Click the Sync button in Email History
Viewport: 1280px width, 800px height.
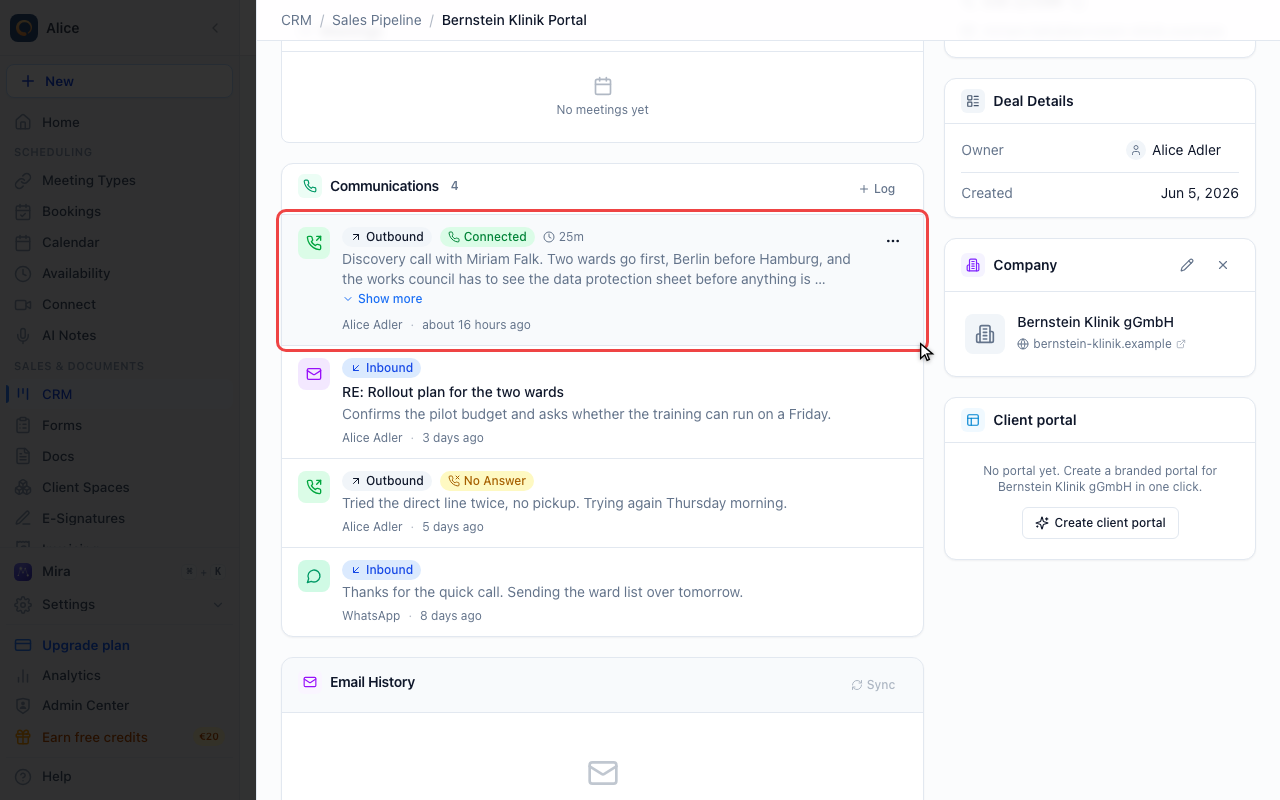click(x=873, y=685)
